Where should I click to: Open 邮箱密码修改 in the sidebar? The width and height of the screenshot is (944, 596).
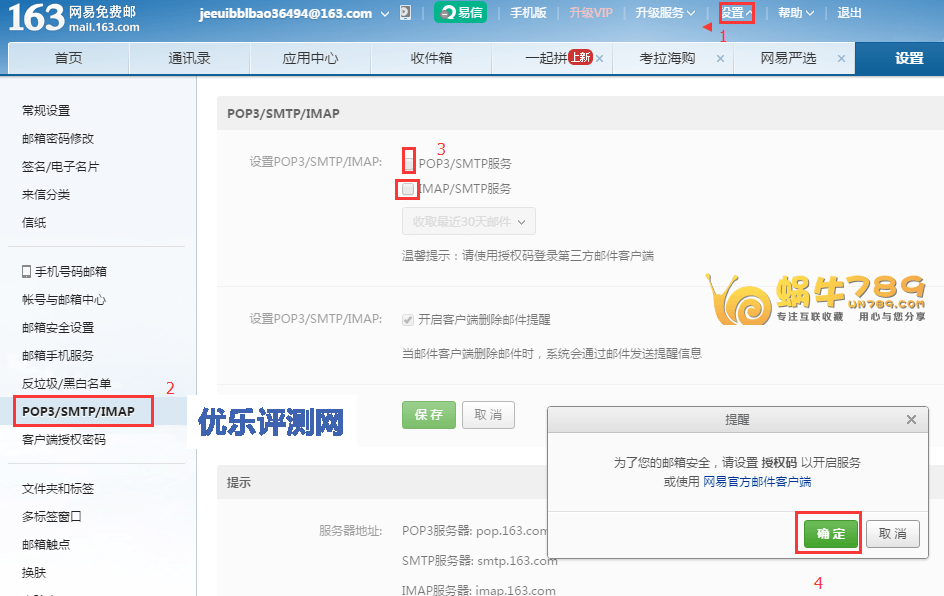pyautogui.click(x=58, y=138)
